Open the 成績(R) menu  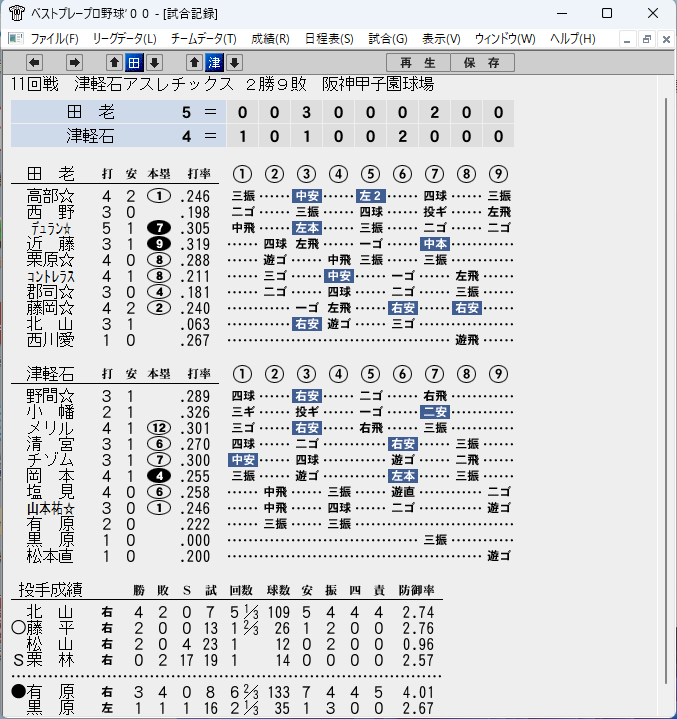[x=271, y=39]
